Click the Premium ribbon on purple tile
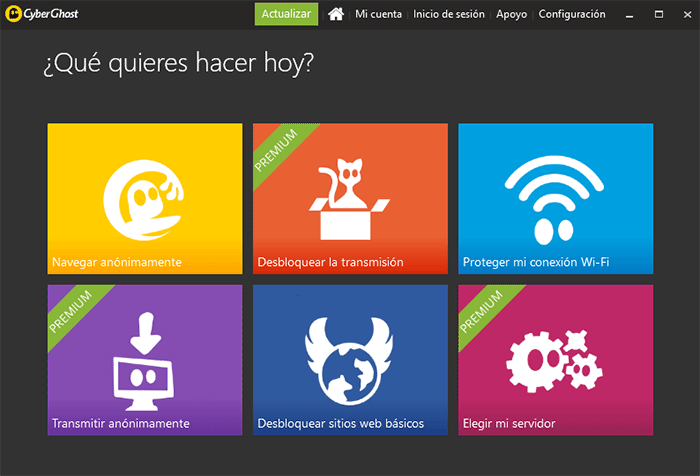700x476 pixels. click(x=70, y=308)
